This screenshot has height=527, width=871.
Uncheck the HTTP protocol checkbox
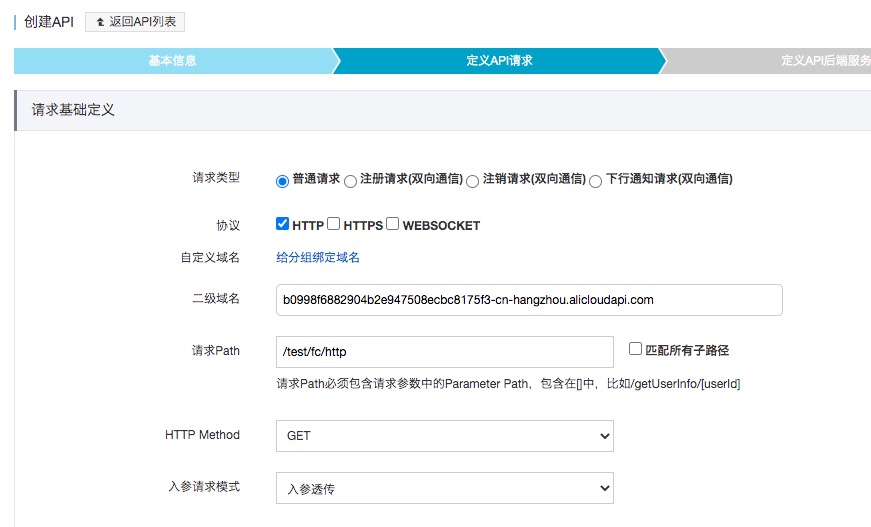pyautogui.click(x=282, y=223)
